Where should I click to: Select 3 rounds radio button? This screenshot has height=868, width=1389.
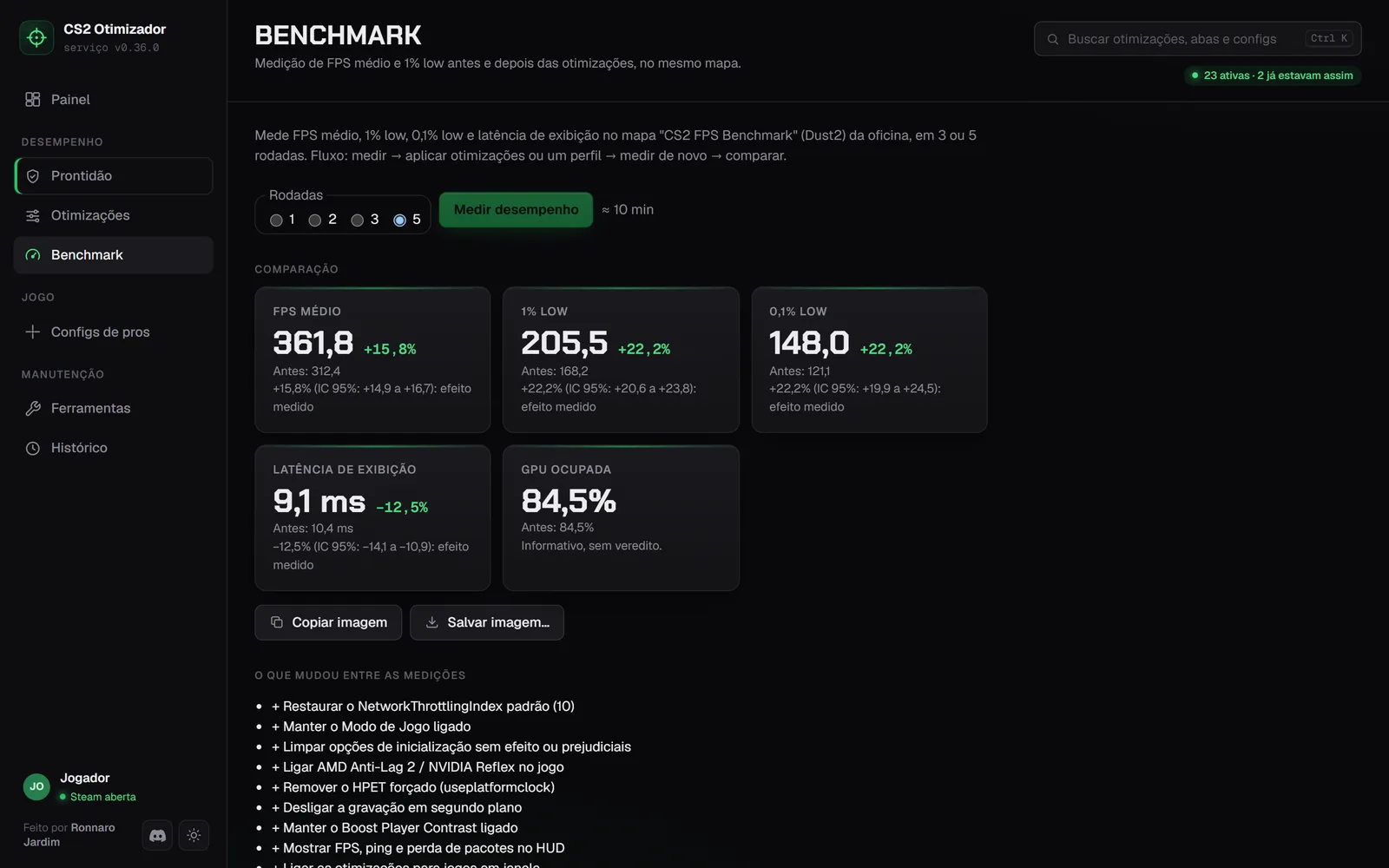(357, 220)
